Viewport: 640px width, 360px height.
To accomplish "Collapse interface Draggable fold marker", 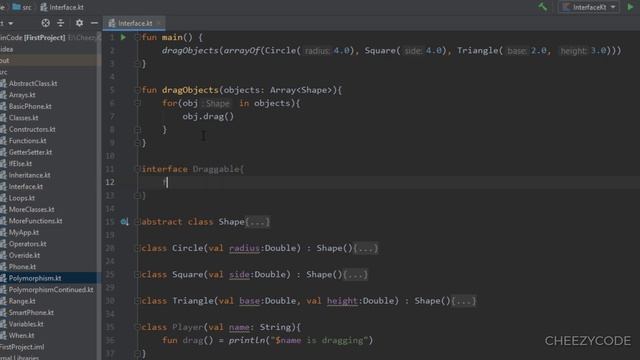I will (138, 169).
